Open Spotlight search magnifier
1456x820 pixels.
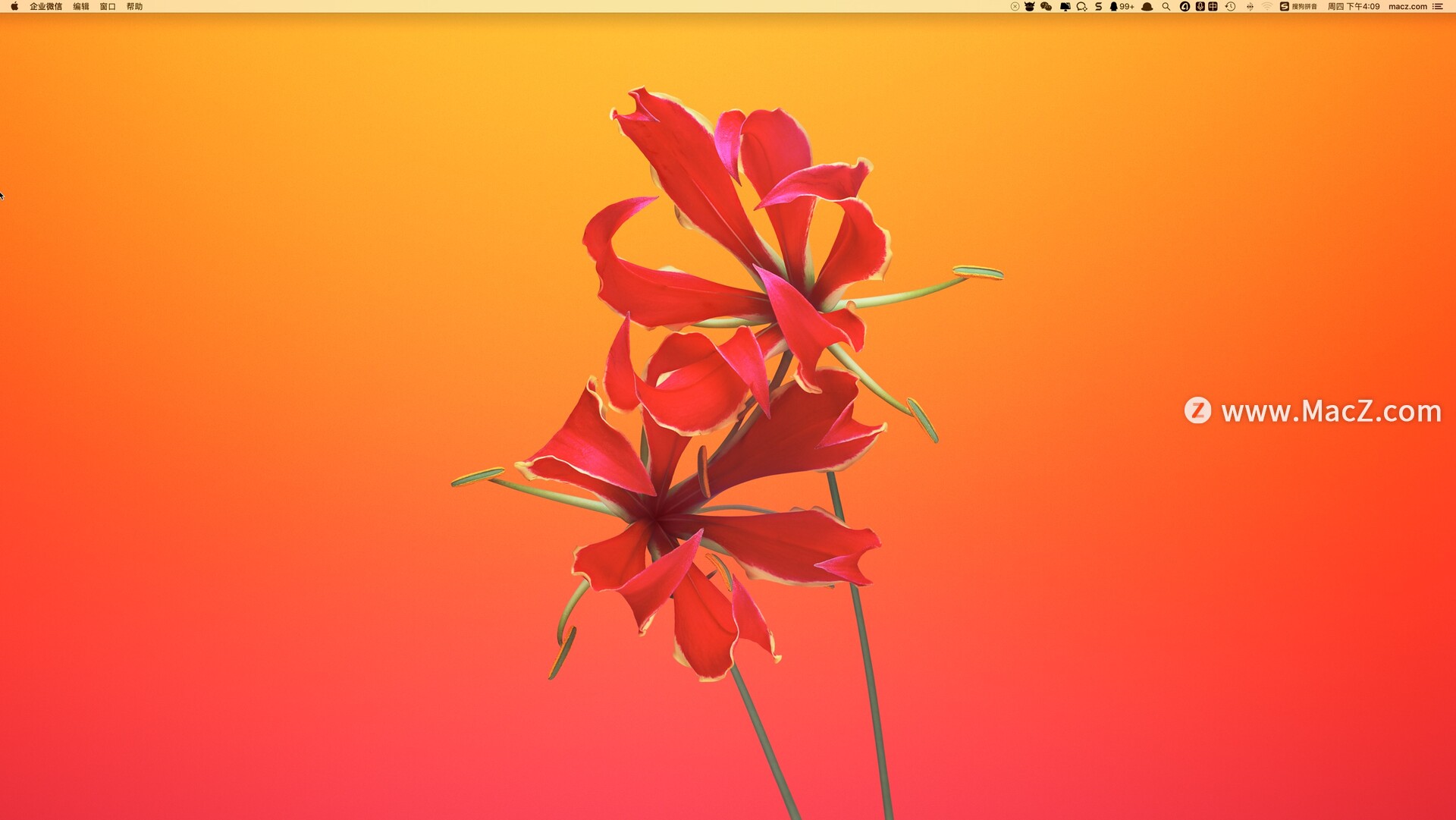(x=1166, y=6)
